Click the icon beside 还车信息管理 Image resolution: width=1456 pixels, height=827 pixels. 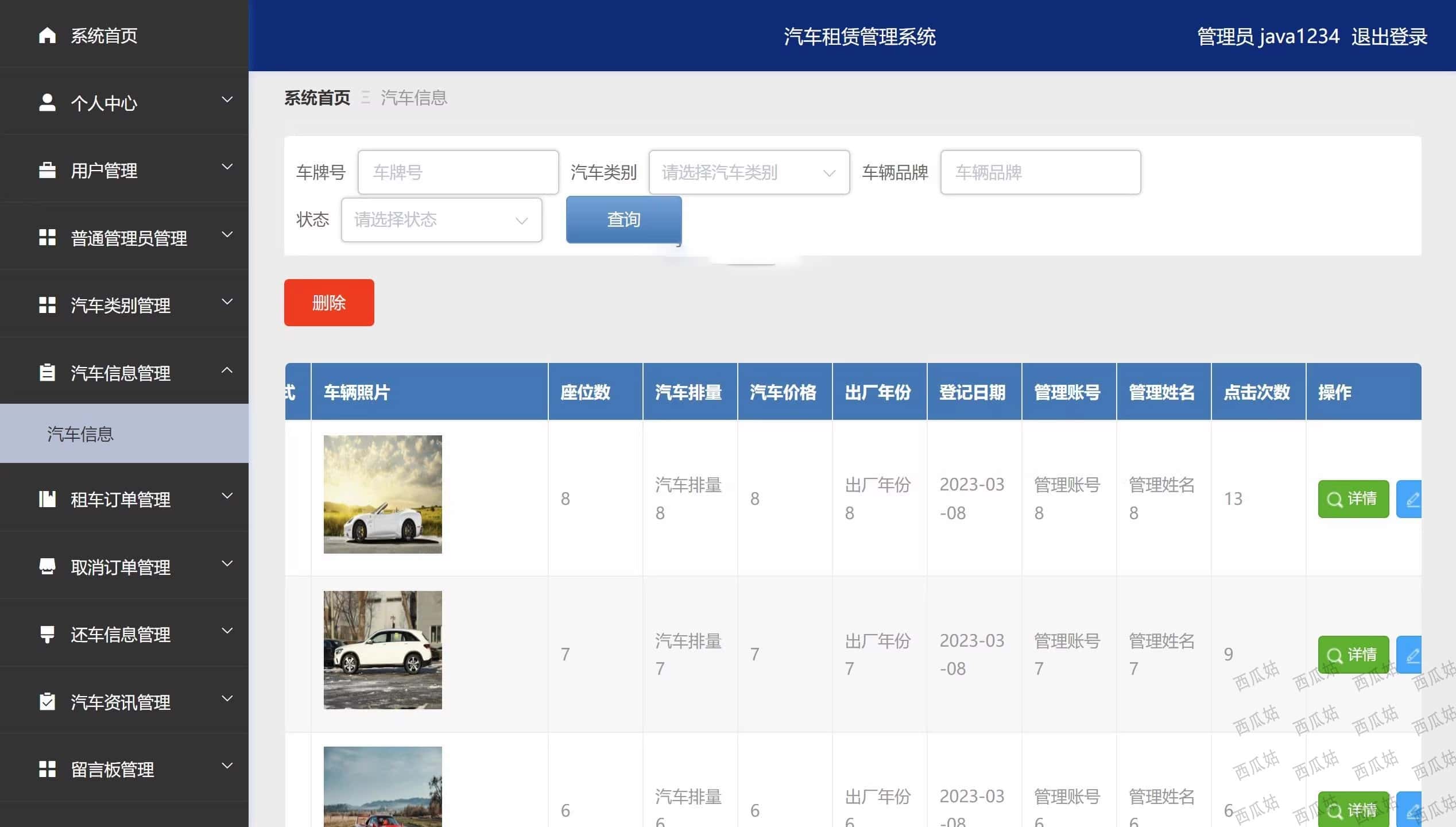(47, 634)
